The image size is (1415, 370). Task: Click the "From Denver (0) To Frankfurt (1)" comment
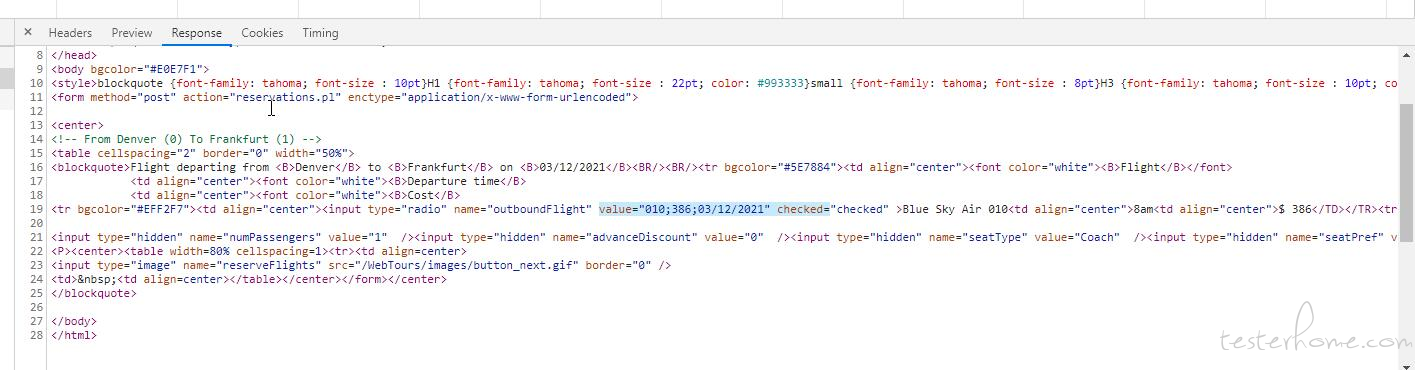pos(186,140)
